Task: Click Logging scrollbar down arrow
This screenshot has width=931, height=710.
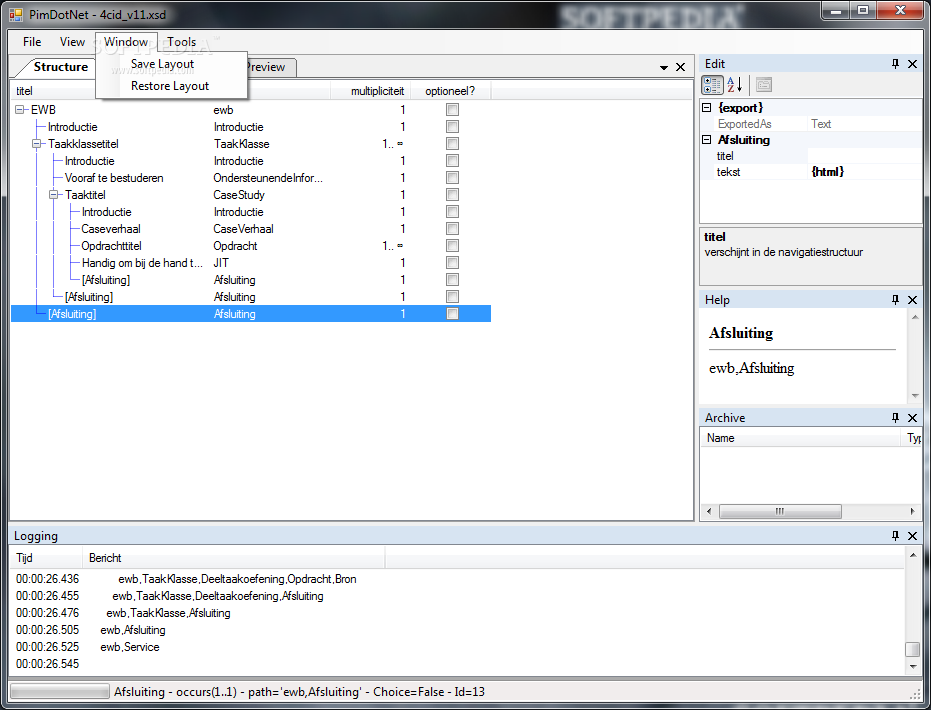Action: [913, 667]
